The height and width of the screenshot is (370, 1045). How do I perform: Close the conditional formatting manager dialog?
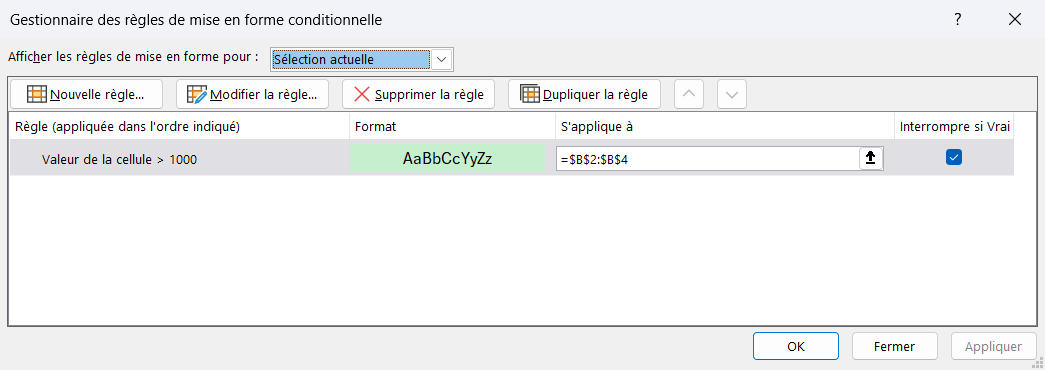1015,19
